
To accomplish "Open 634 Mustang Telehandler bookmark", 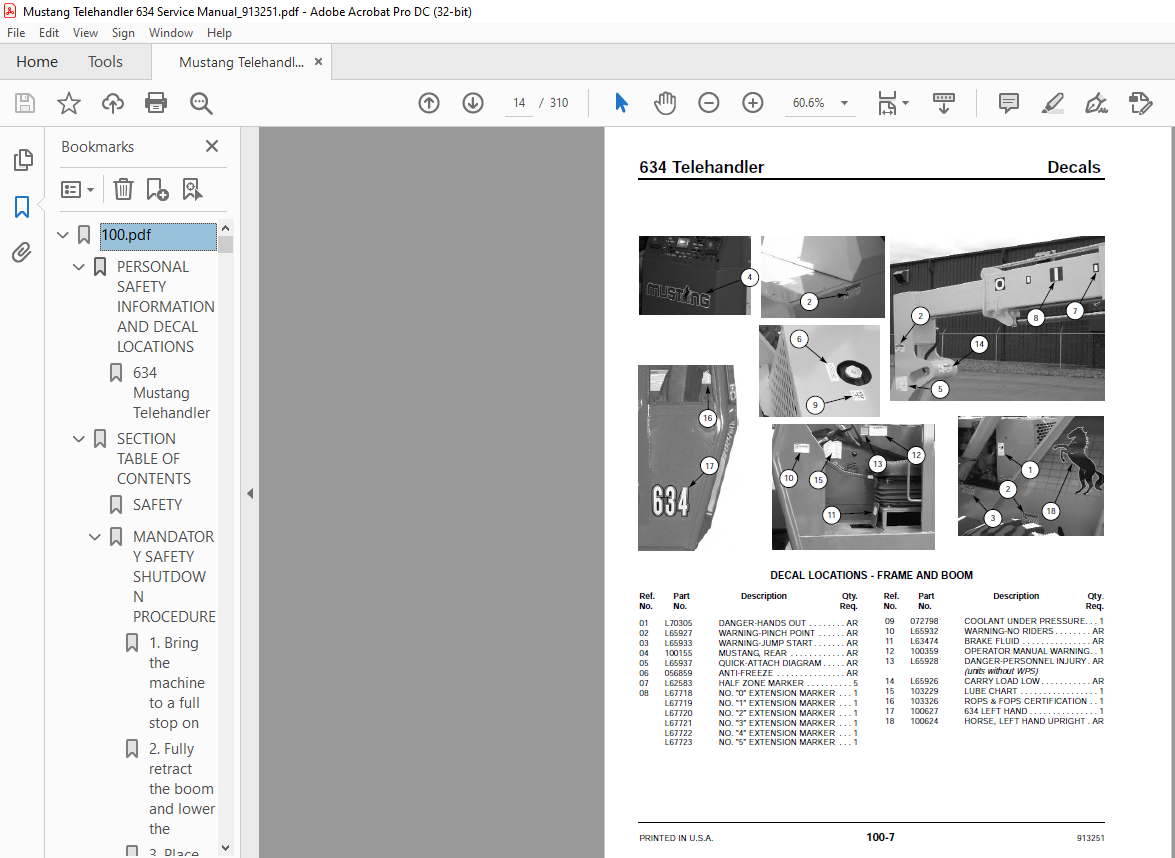I will coord(172,393).
